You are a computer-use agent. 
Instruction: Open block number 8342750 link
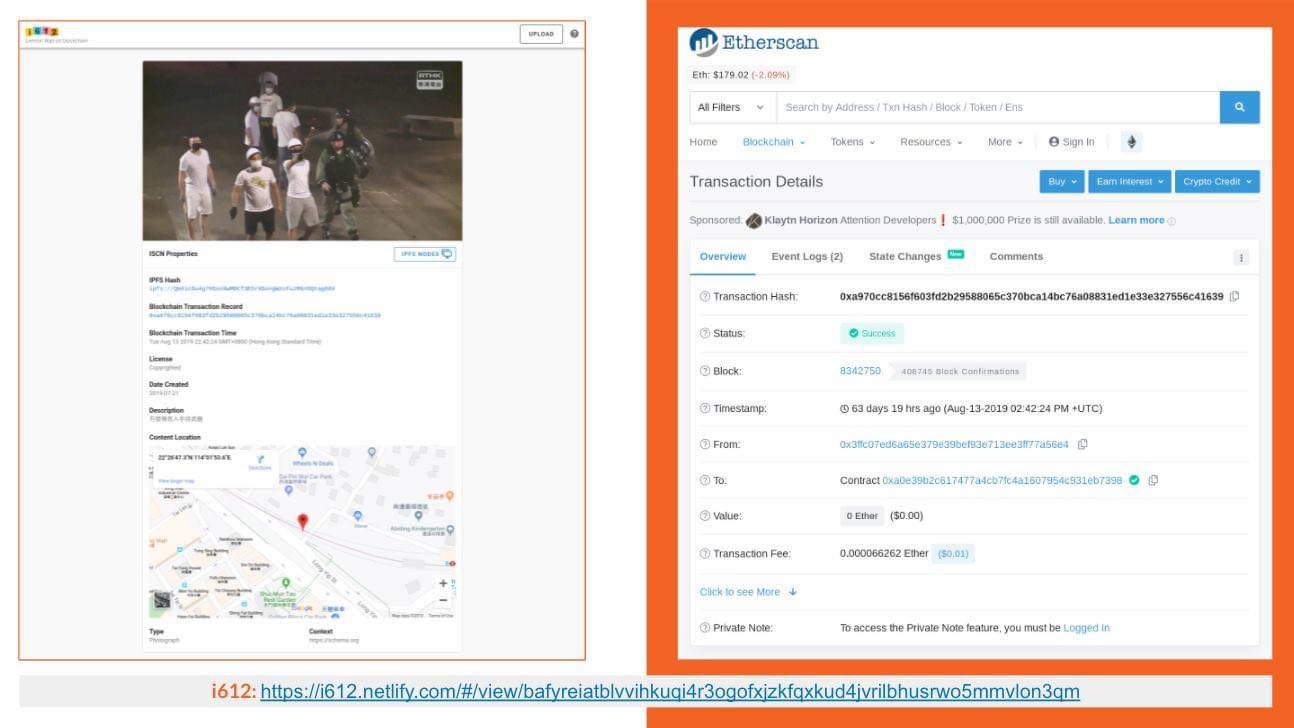click(x=861, y=371)
